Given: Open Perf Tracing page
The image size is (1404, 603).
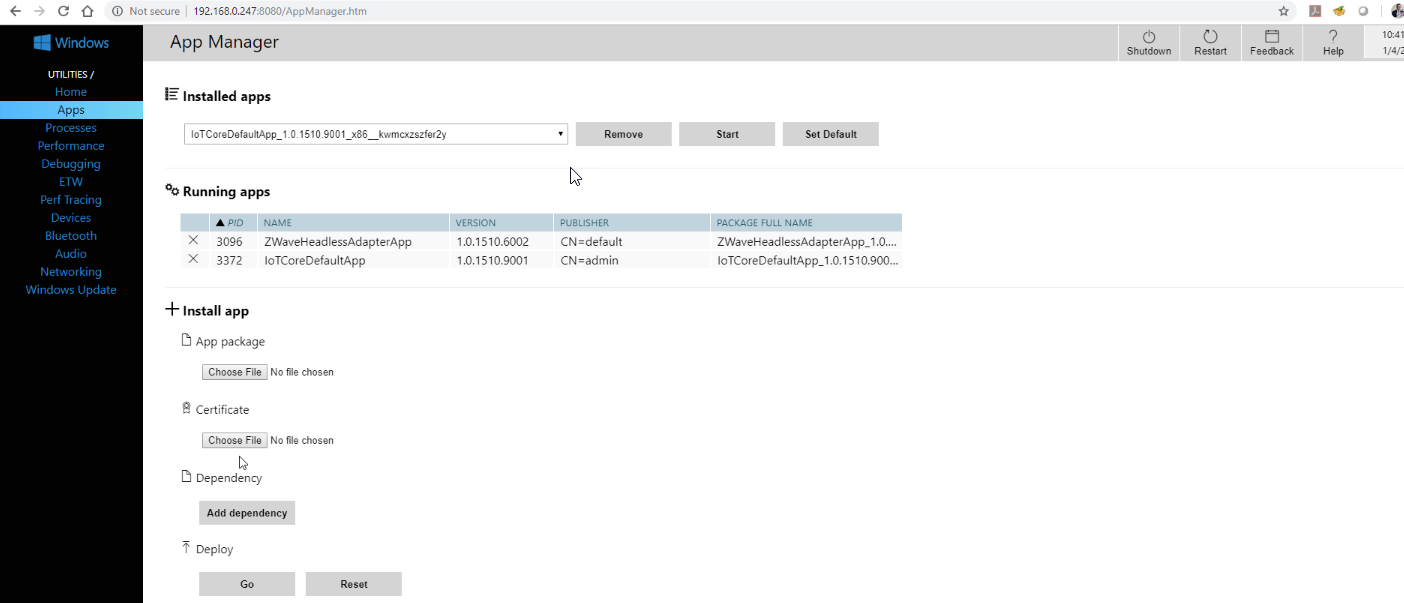Looking at the screenshot, I should (71, 200).
